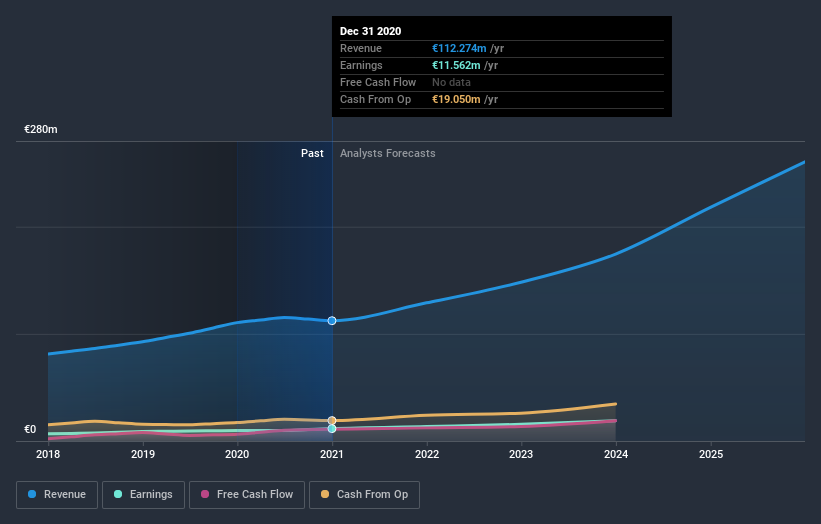The width and height of the screenshot is (821, 524).
Task: Toggle the Free Cash Flow legend button
Action: tap(247, 495)
